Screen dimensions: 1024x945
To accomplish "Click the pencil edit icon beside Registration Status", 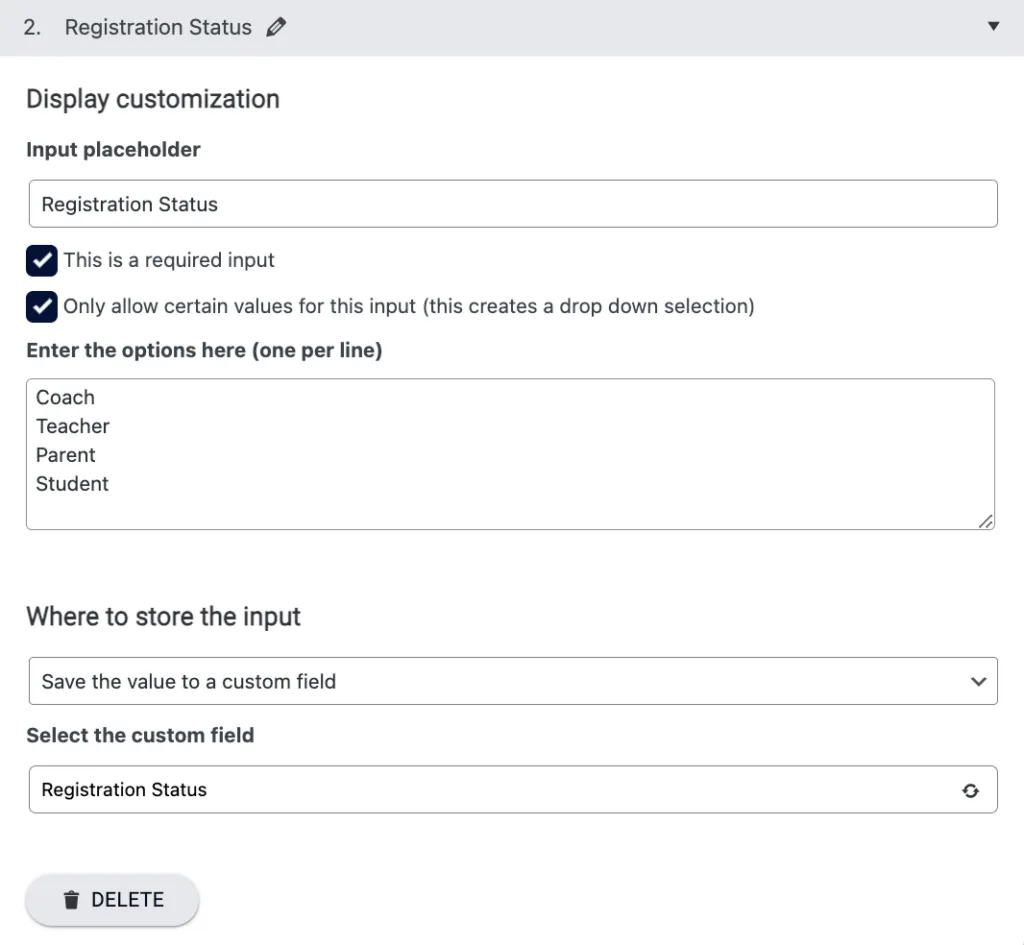I will click(x=276, y=27).
